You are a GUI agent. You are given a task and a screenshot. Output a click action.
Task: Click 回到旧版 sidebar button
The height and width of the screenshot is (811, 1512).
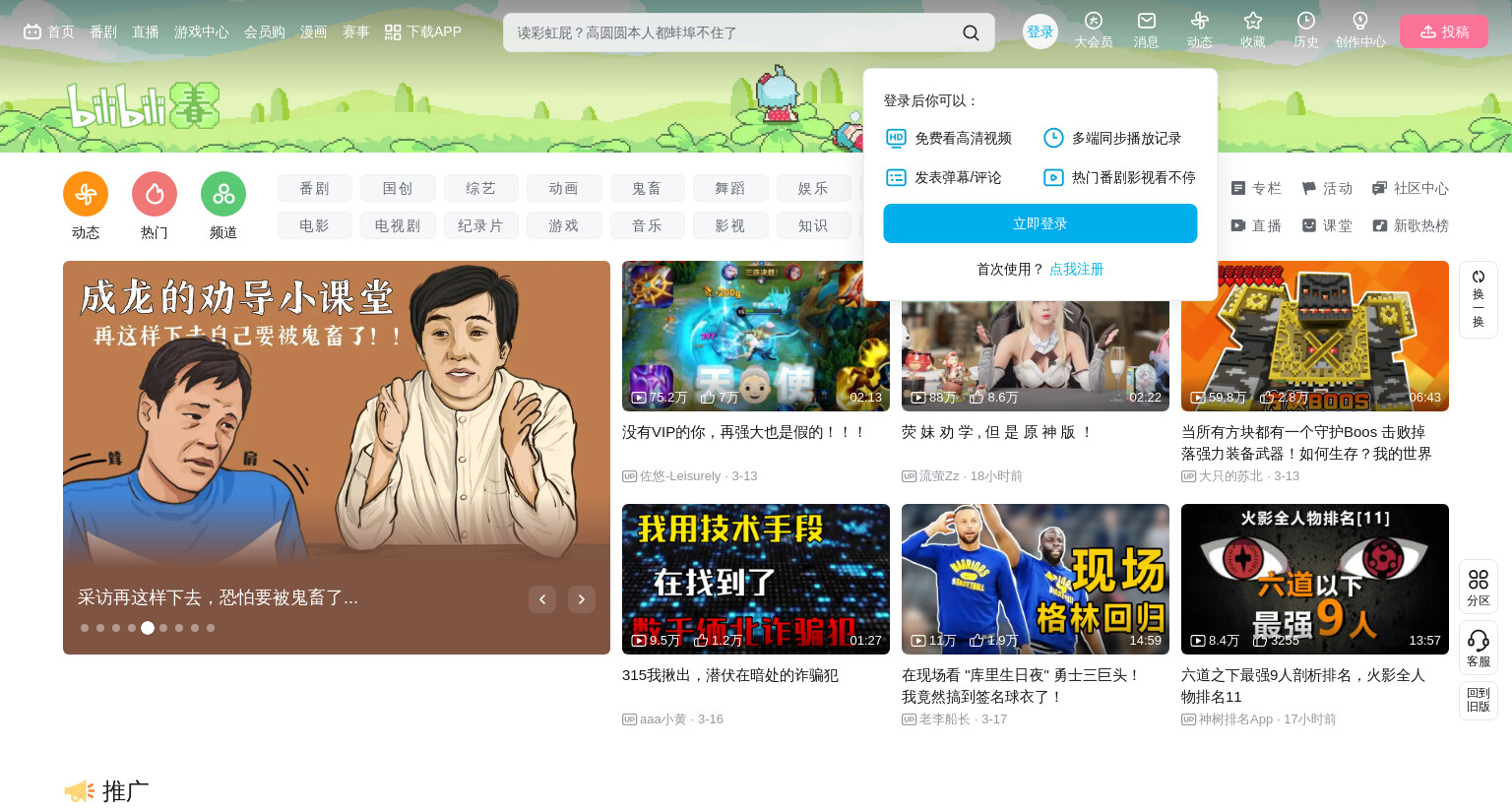click(x=1478, y=700)
